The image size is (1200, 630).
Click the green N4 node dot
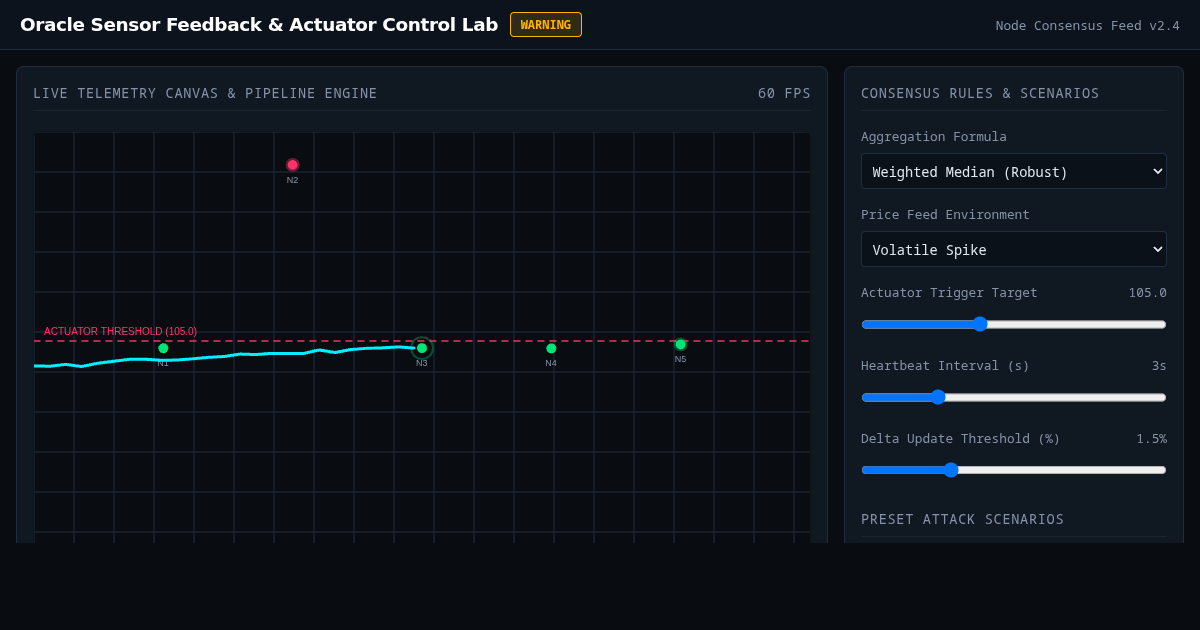[551, 348]
